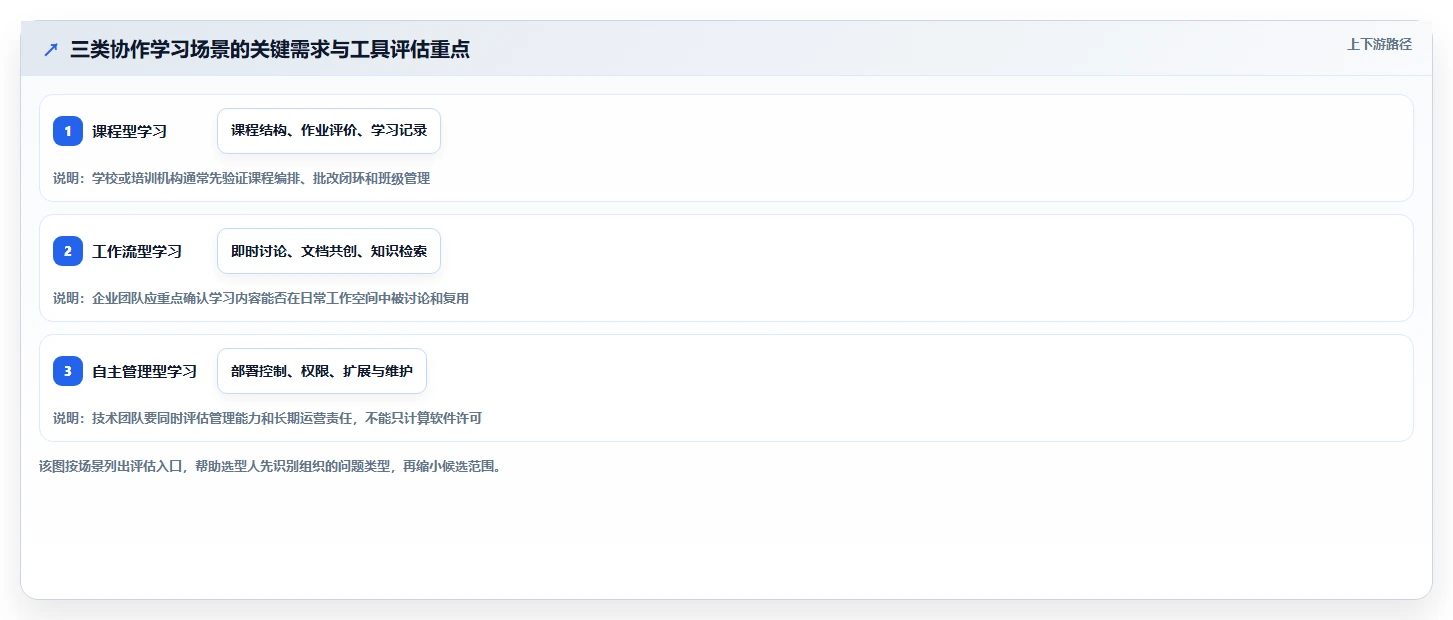Click the heading 三类协作学习场景的关键需求与工具评估重点
This screenshot has height=620, width=1453.
point(270,49)
